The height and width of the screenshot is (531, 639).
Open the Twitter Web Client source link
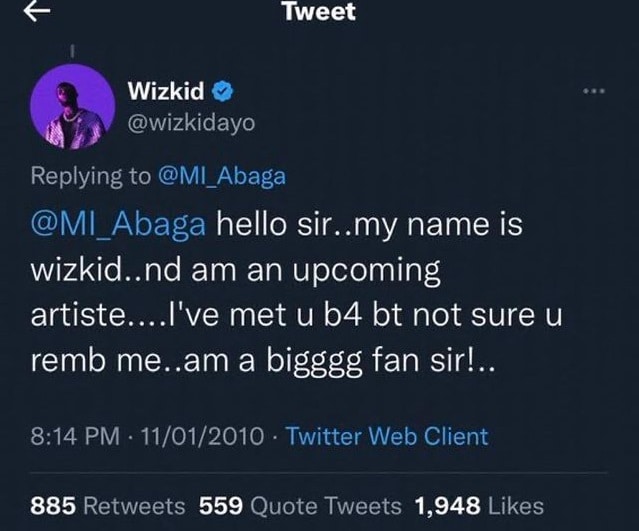387,436
